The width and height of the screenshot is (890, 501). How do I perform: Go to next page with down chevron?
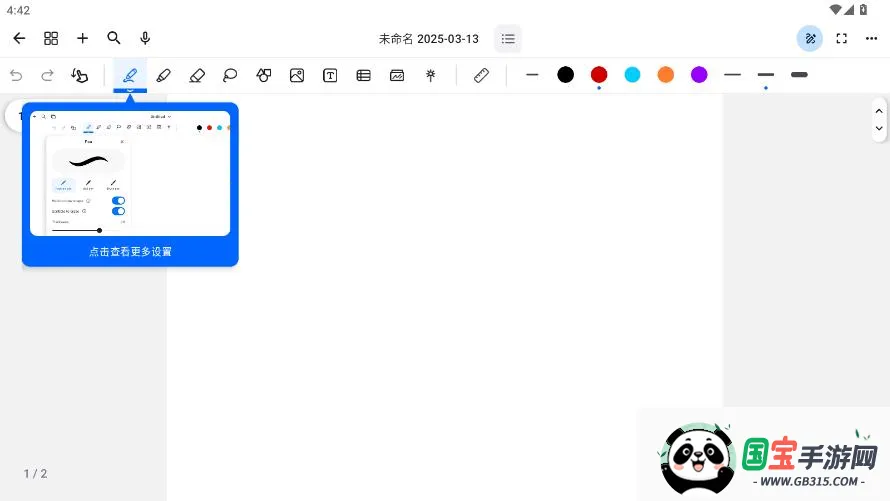pos(879,128)
